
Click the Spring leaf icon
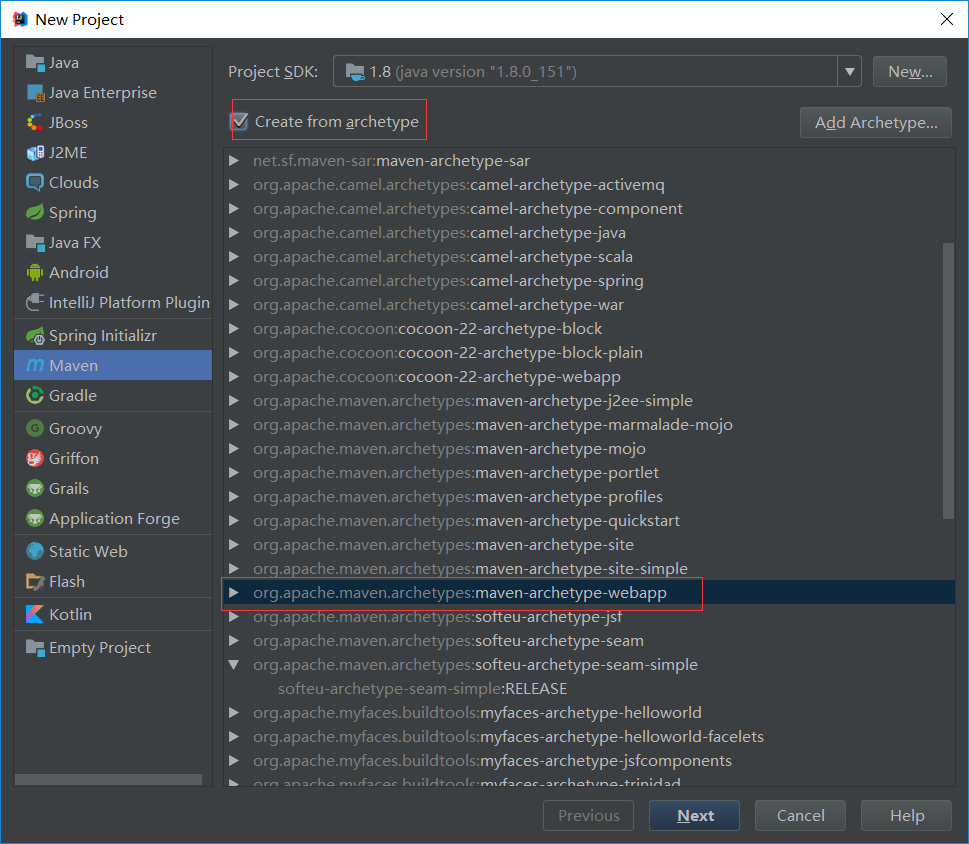(x=35, y=213)
